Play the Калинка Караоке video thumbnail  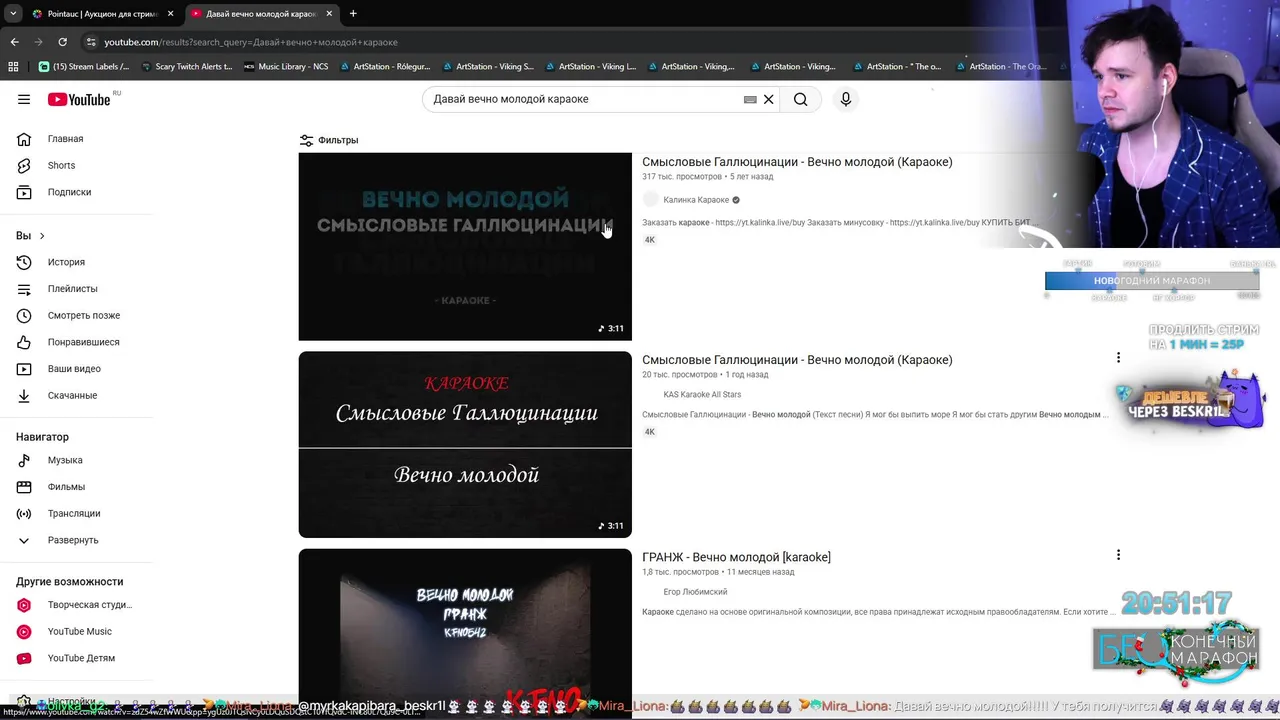(x=465, y=246)
